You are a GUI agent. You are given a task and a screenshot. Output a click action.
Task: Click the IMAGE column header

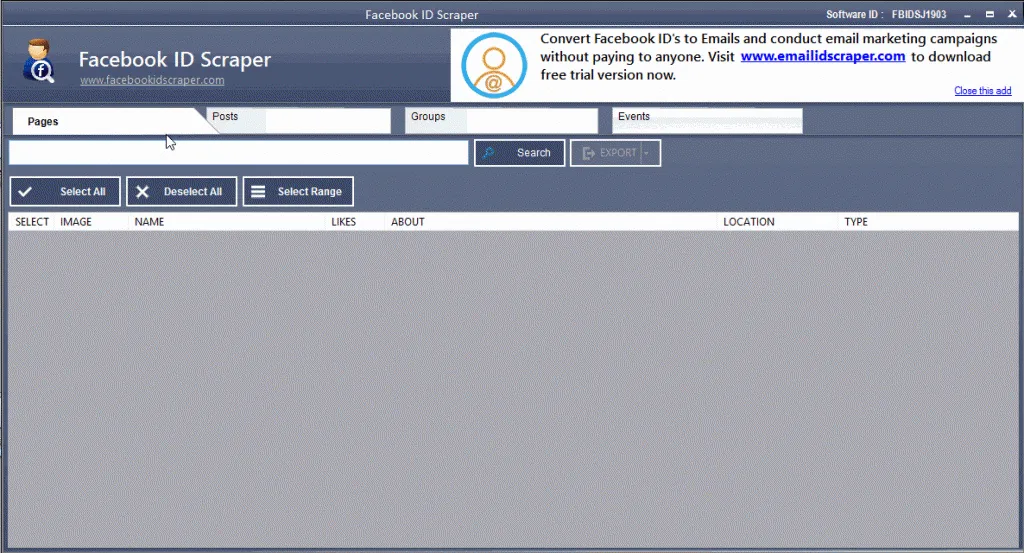click(76, 222)
